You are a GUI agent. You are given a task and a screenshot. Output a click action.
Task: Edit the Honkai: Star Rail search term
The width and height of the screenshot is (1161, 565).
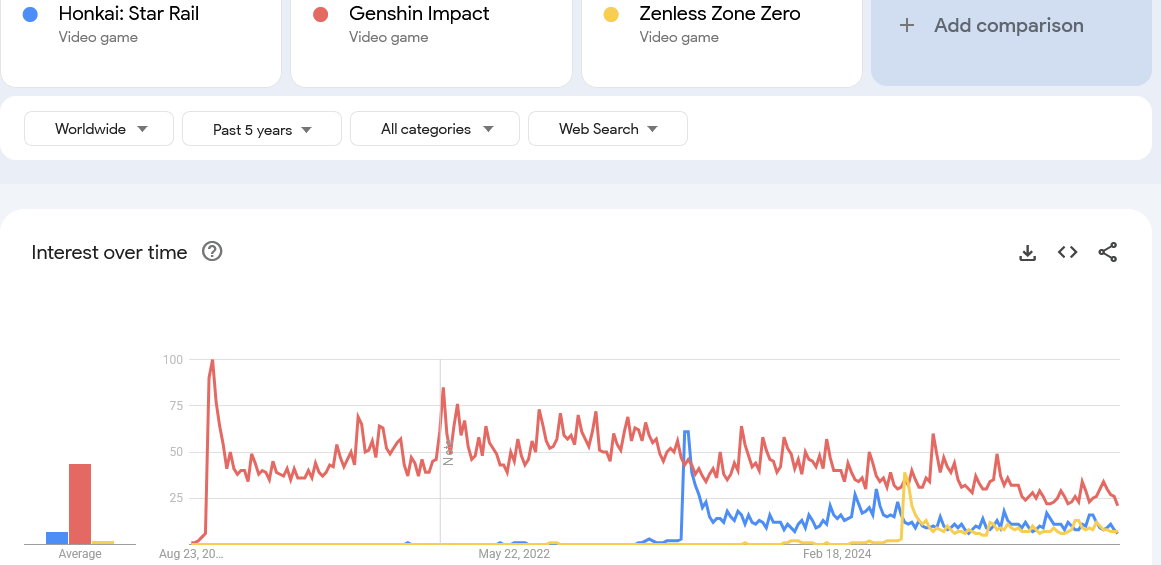click(129, 15)
